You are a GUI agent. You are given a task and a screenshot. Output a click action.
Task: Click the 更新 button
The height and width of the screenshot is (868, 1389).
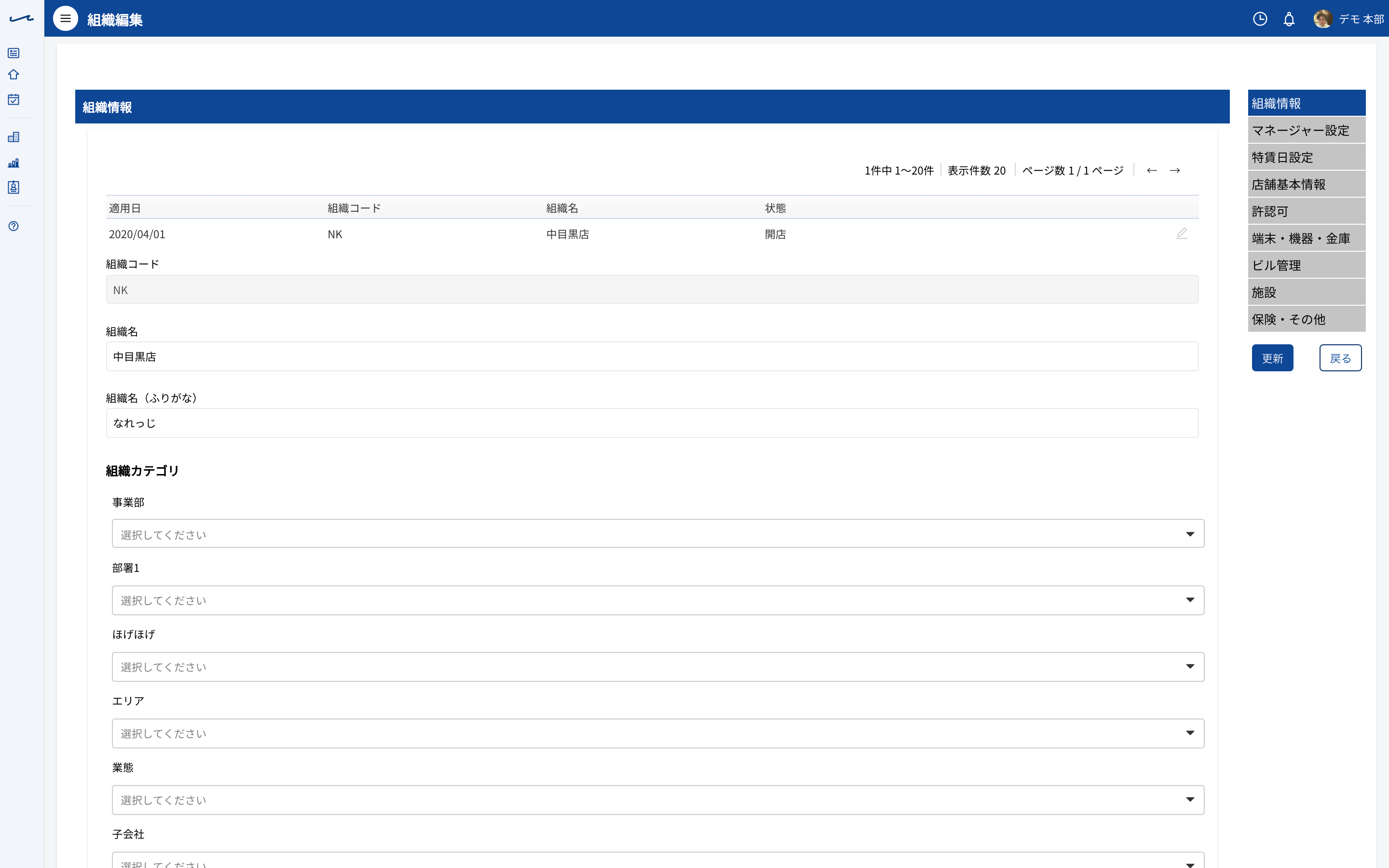coord(1272,358)
